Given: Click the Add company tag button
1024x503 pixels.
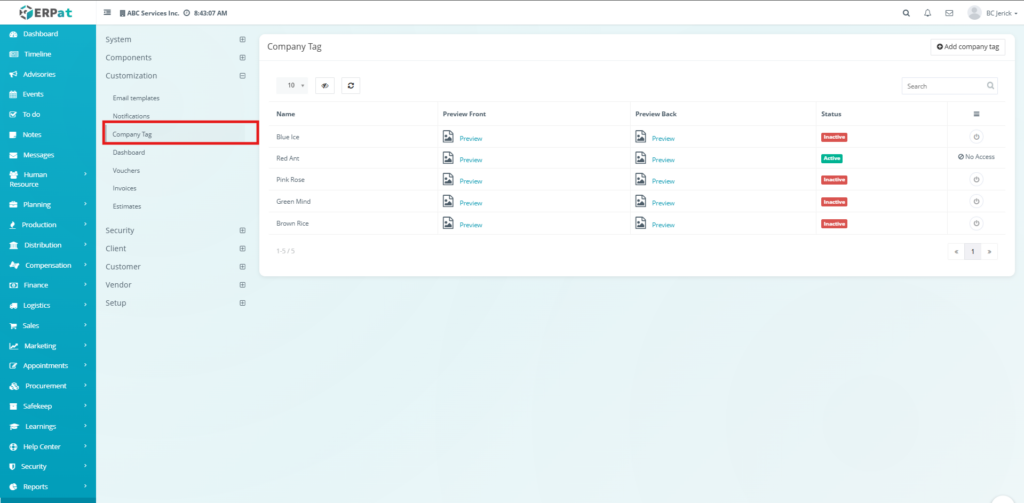Looking at the screenshot, I should tap(967, 47).
